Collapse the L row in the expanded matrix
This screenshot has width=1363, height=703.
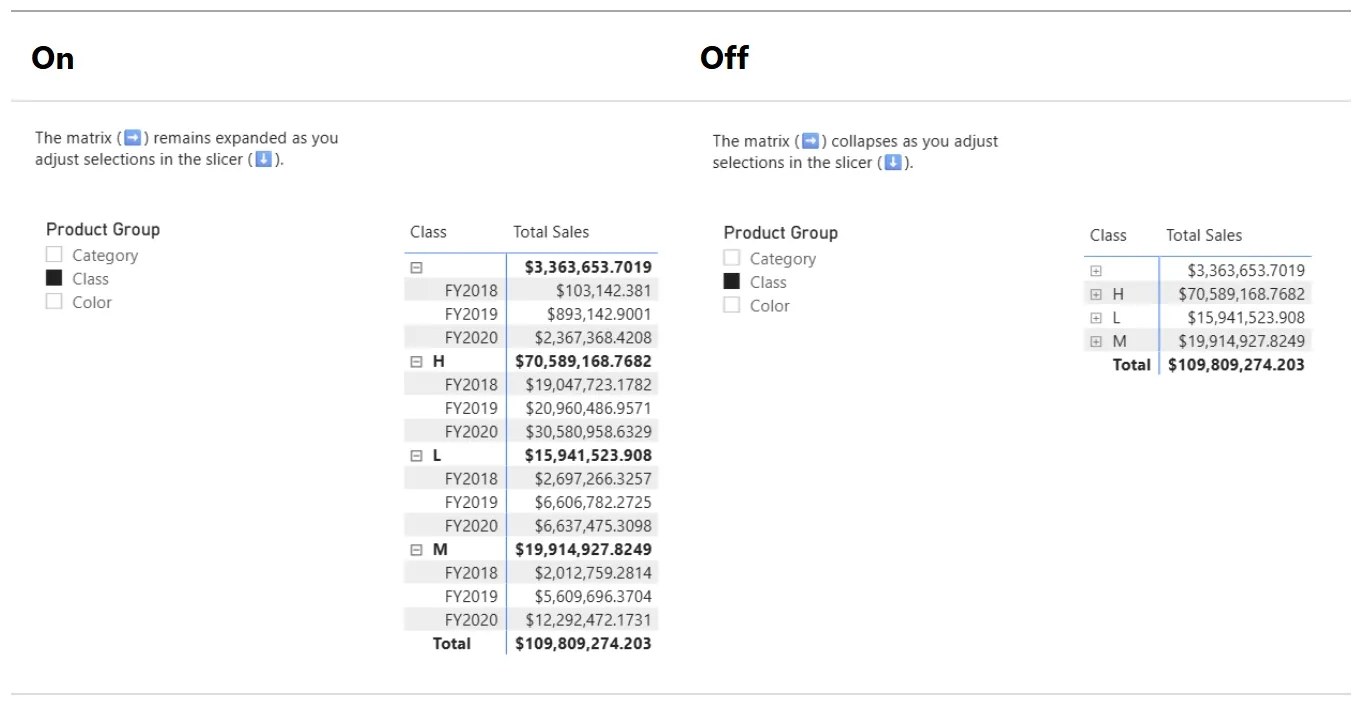coord(417,455)
